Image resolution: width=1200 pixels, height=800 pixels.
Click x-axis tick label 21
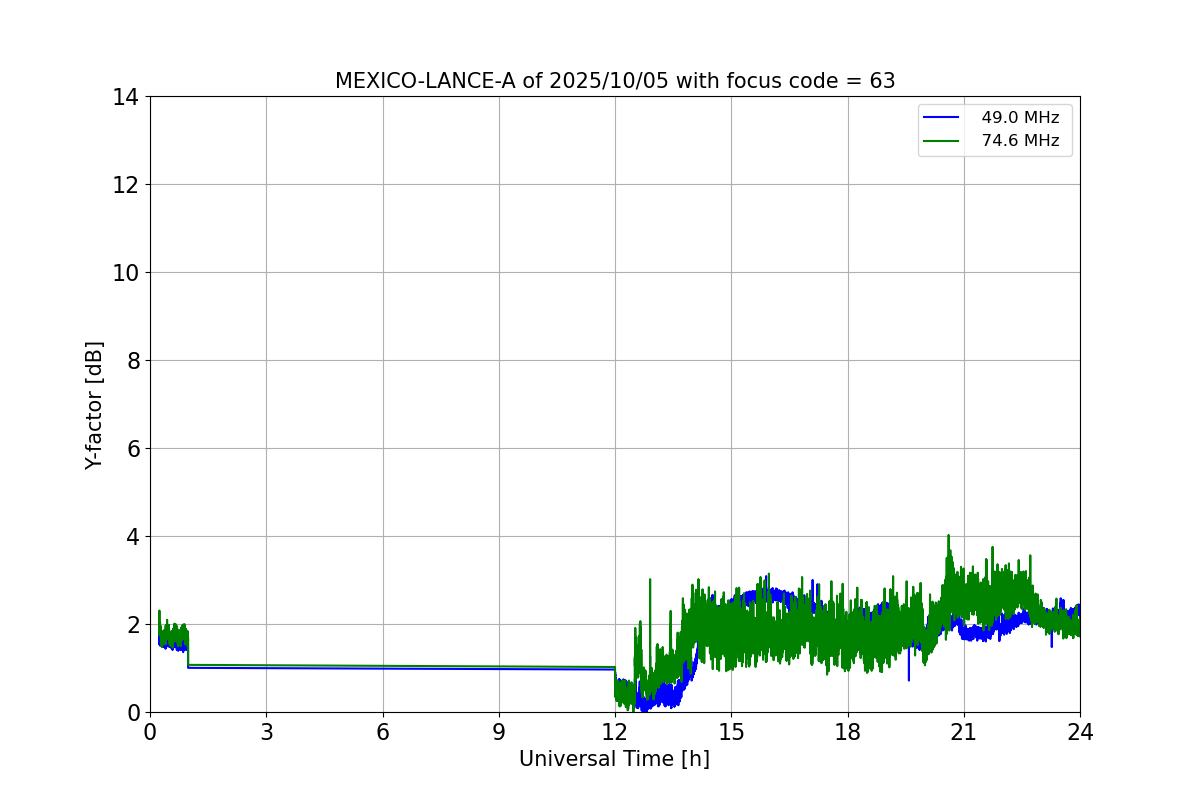[x=964, y=732]
